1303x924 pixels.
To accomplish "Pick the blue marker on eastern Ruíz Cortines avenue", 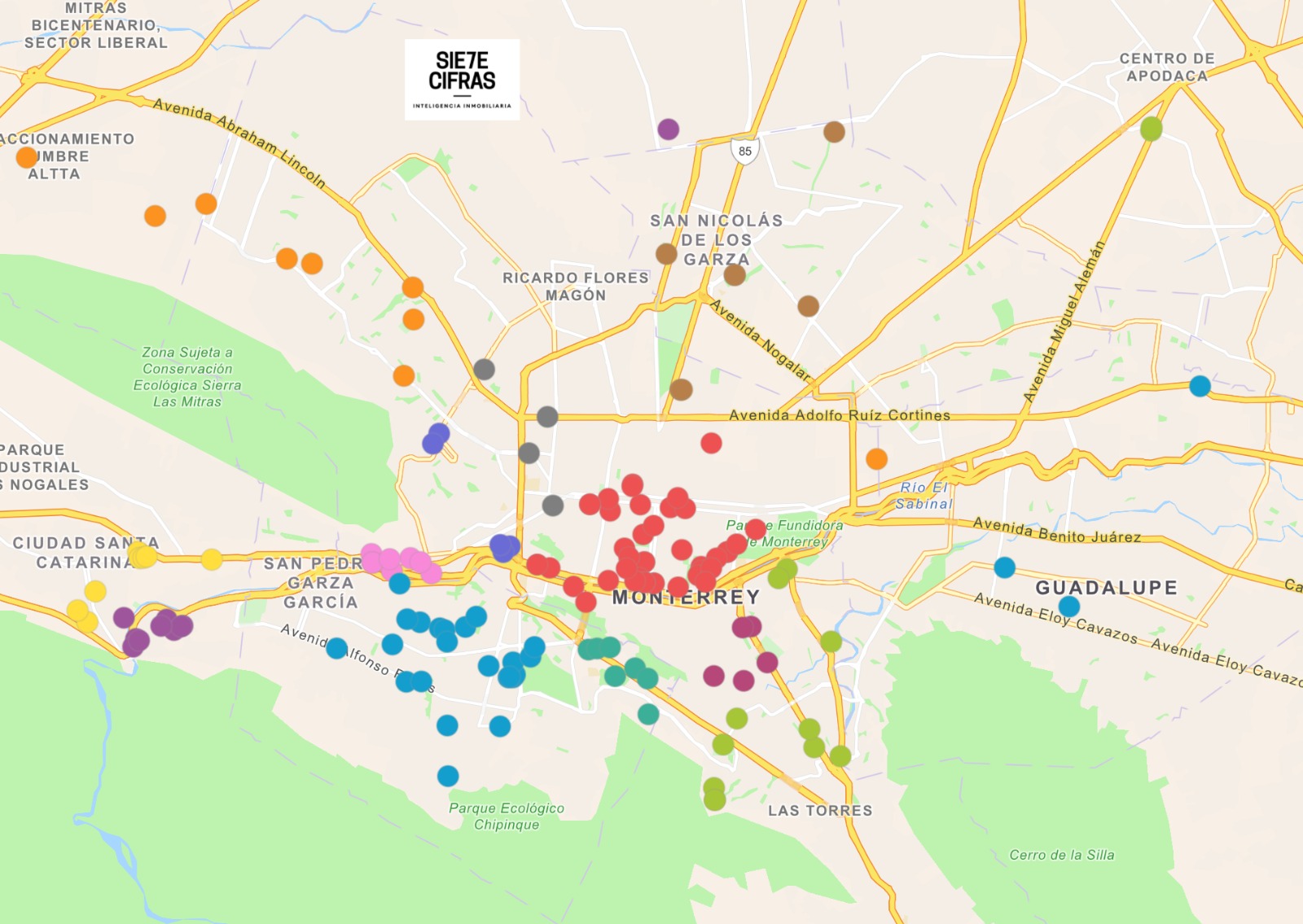I will click(x=1200, y=386).
